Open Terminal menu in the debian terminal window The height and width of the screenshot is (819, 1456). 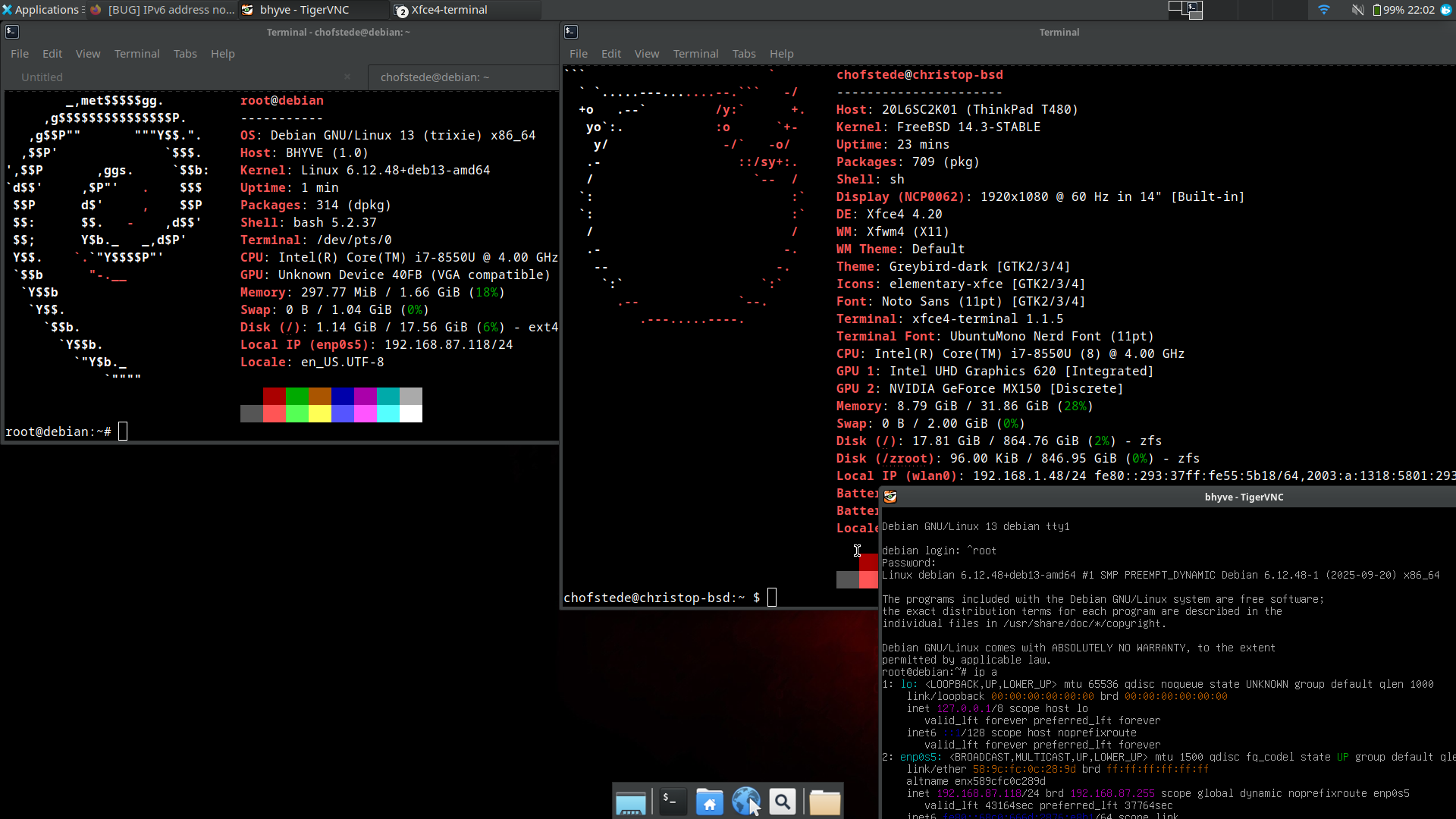point(137,54)
